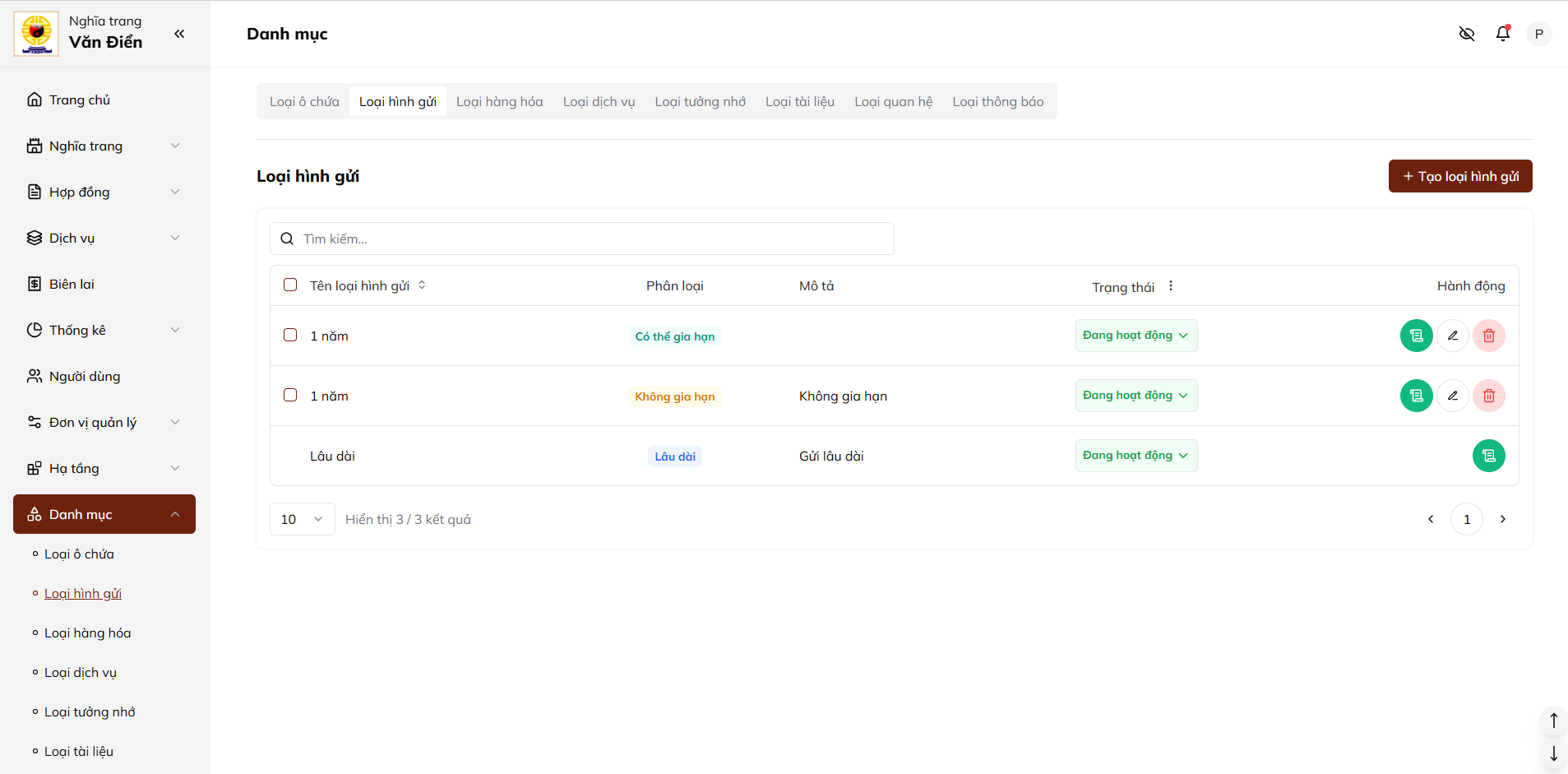Click the red delete icon in first row
The height and width of the screenshot is (774, 1568).
pyautogui.click(x=1488, y=336)
